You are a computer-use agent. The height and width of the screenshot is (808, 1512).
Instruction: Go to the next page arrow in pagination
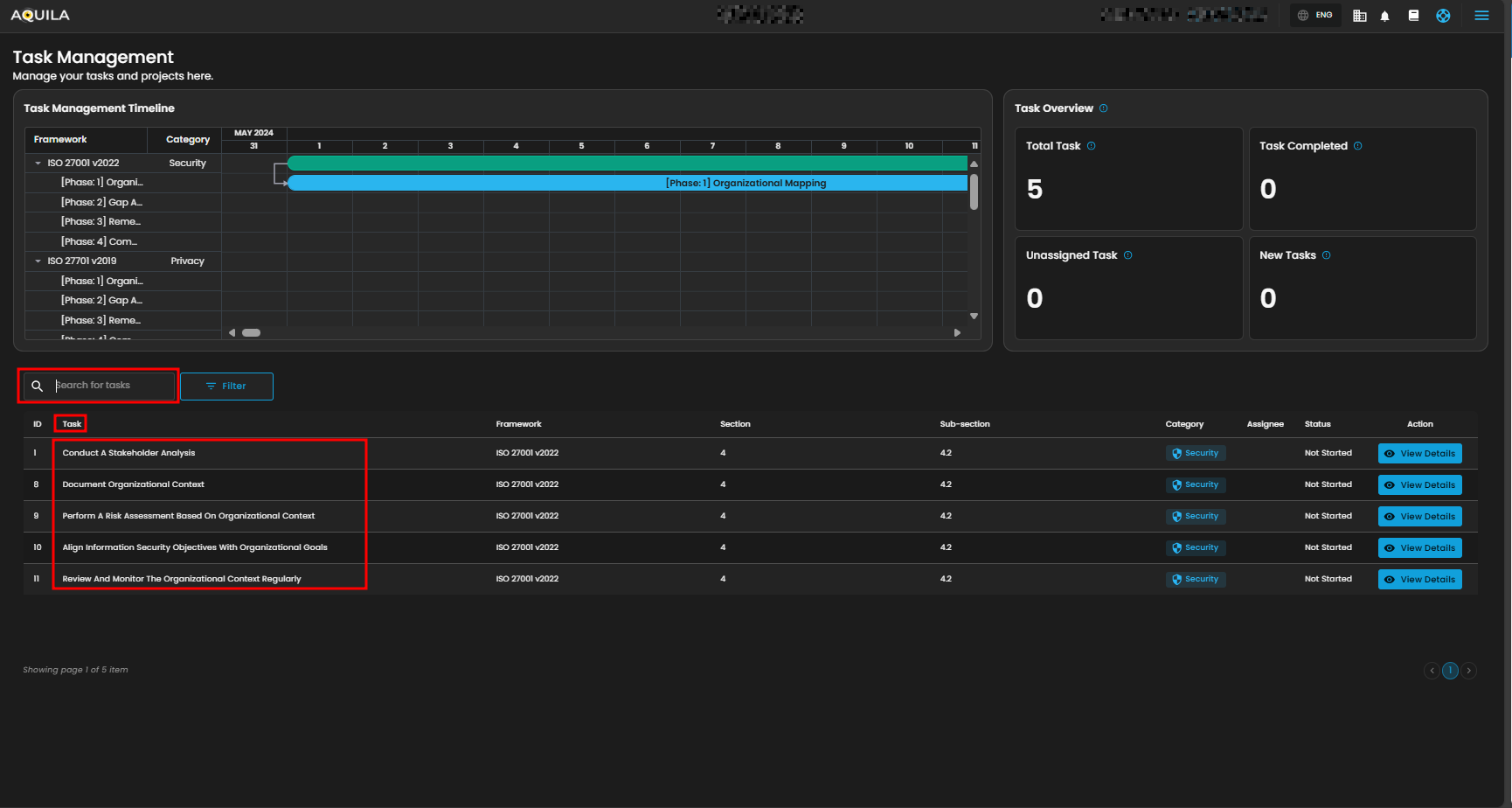1469,671
